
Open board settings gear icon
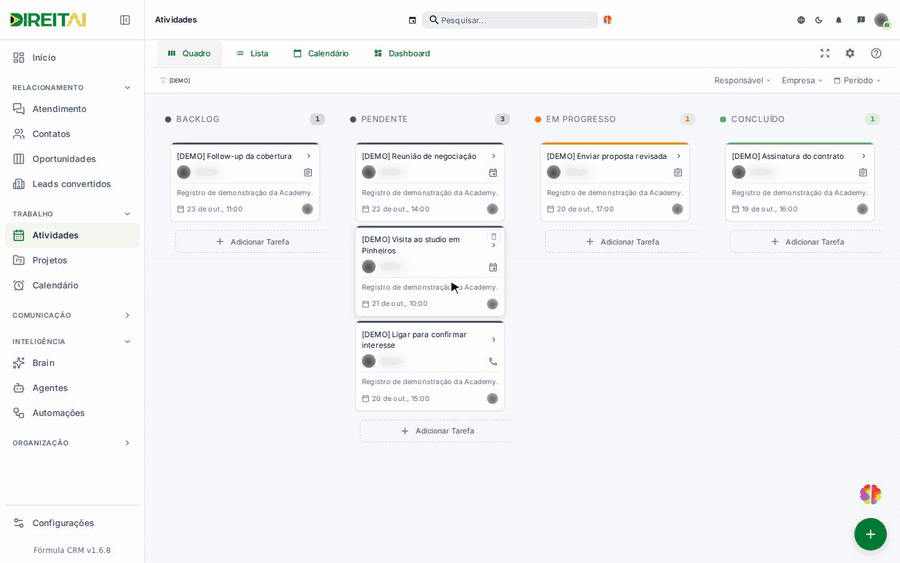tap(850, 53)
